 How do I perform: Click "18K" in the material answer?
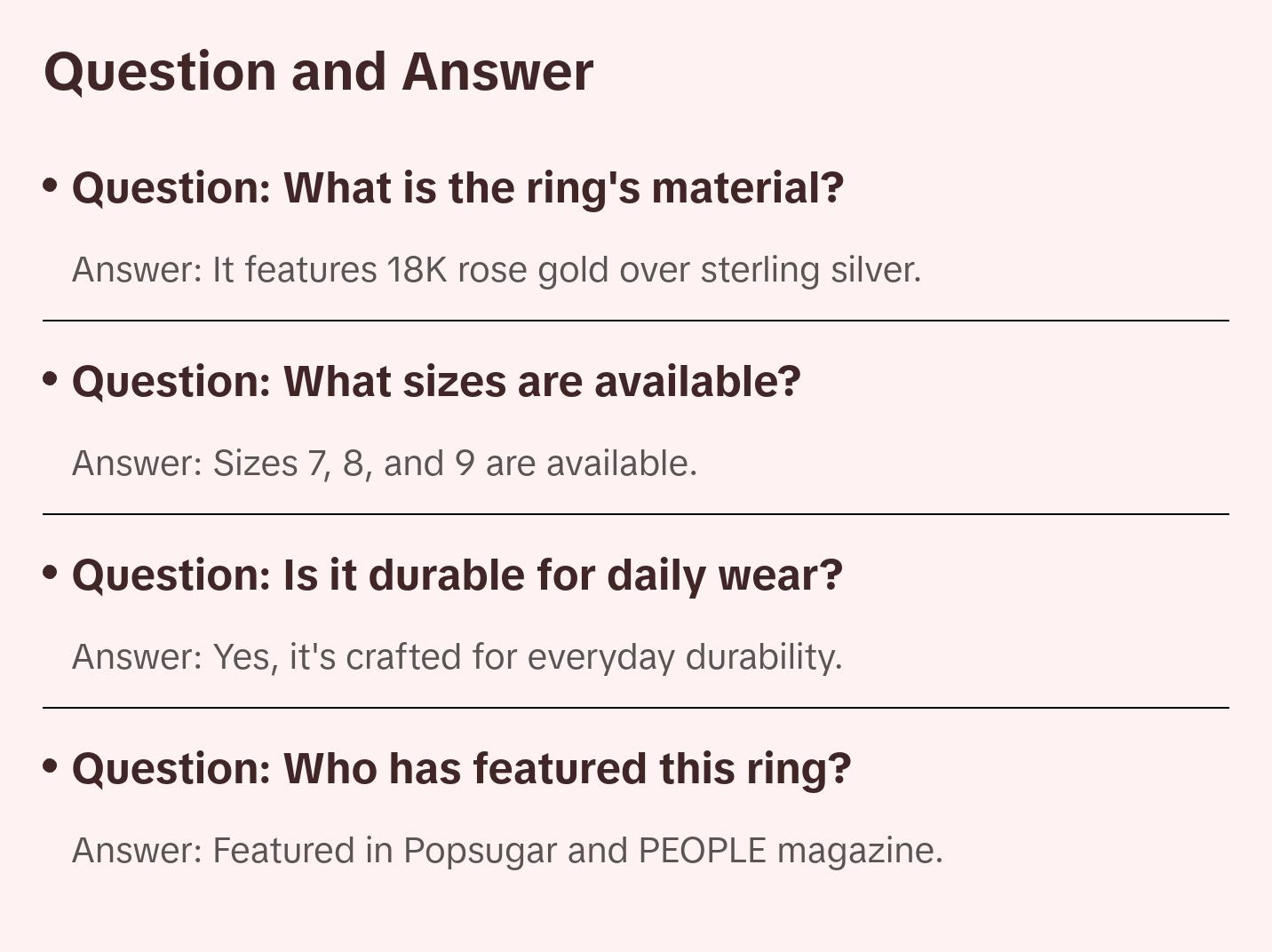tap(417, 270)
